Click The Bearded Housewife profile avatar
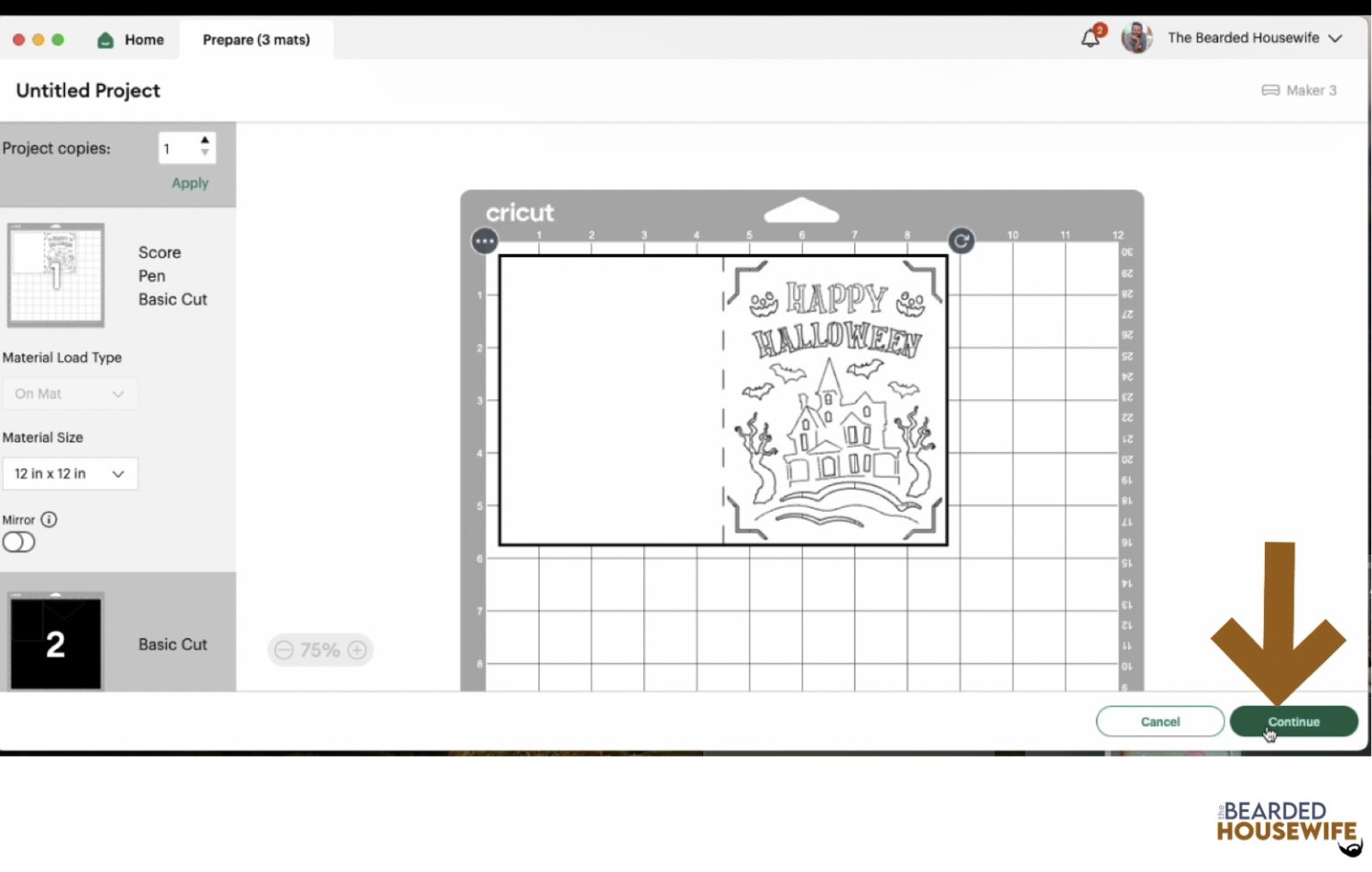This screenshot has width=1372, height=872. tap(1136, 38)
